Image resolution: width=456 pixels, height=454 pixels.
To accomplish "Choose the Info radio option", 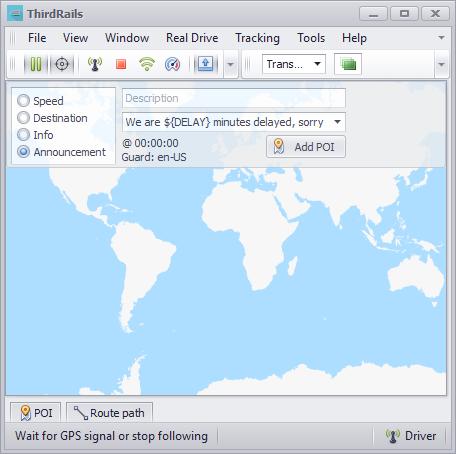I will [x=35, y=135].
